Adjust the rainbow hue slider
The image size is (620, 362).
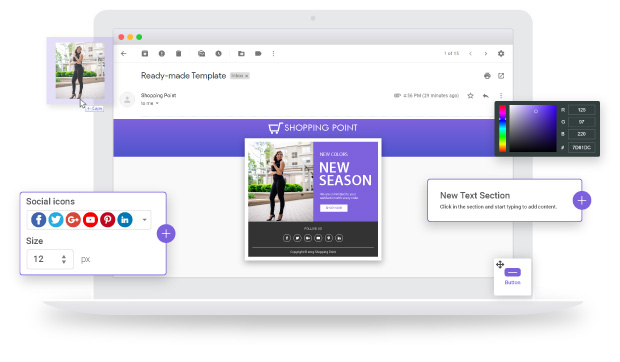(x=502, y=128)
